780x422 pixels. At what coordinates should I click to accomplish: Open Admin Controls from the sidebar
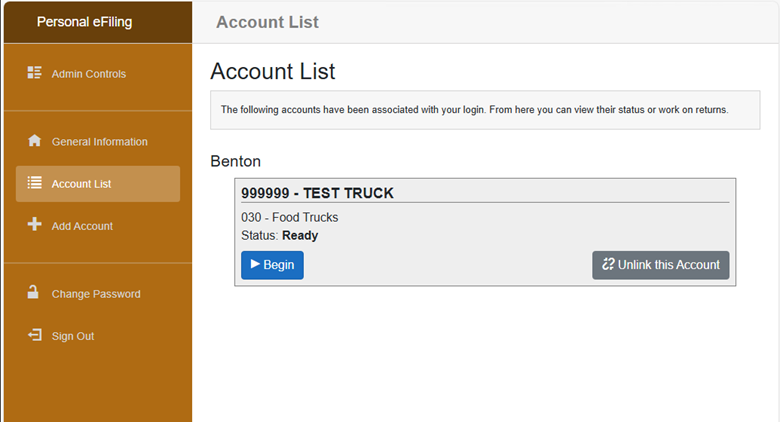[x=89, y=74]
